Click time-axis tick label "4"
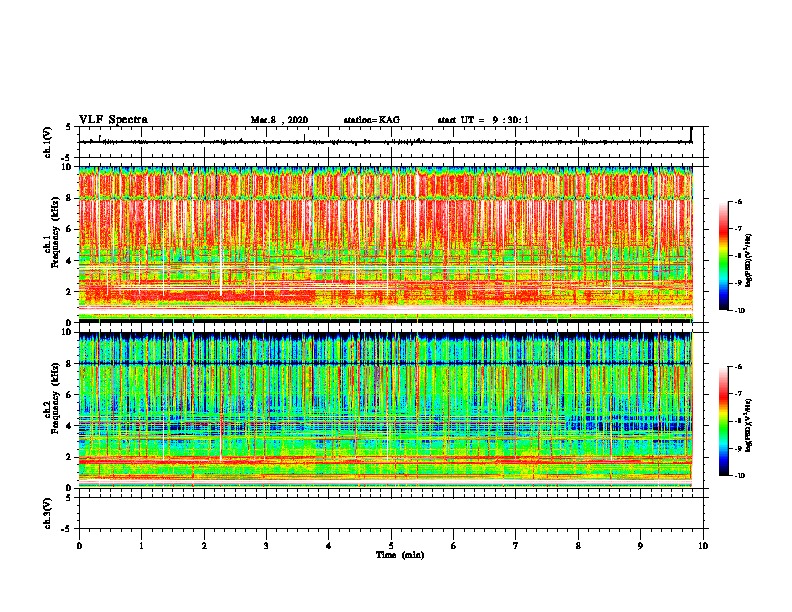792x612 pixels. (329, 546)
